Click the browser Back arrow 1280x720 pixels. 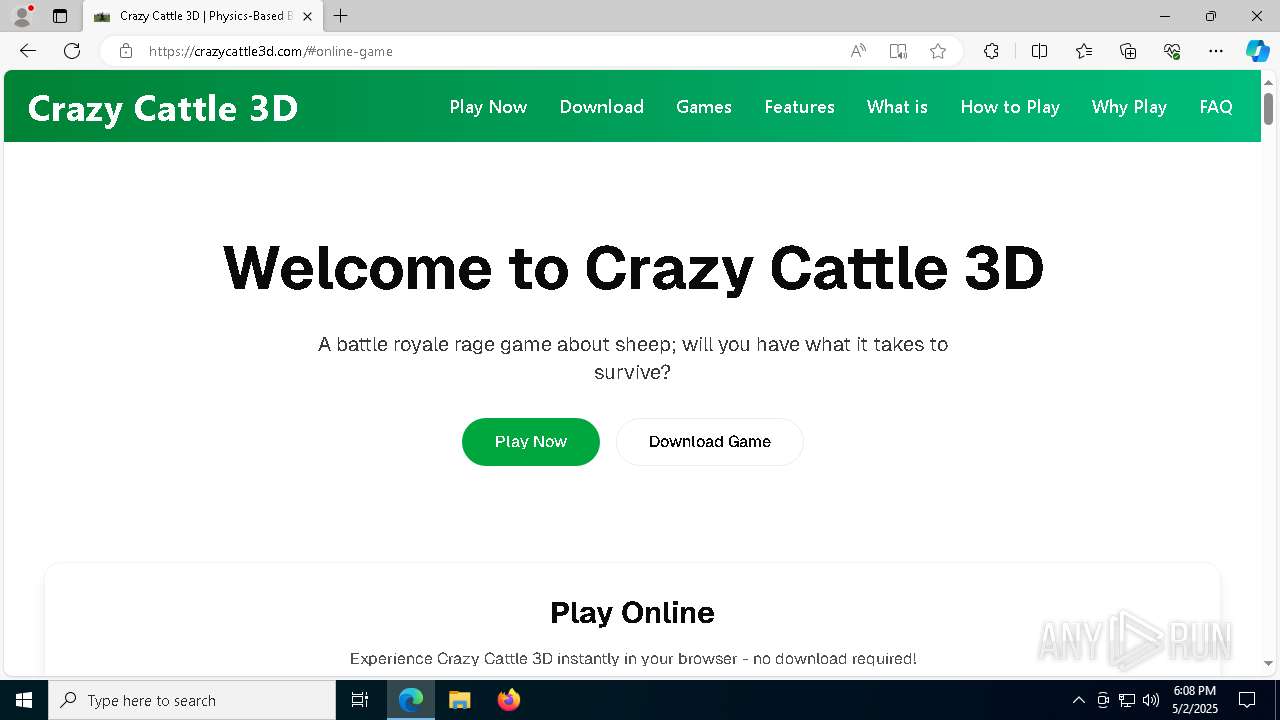click(28, 51)
